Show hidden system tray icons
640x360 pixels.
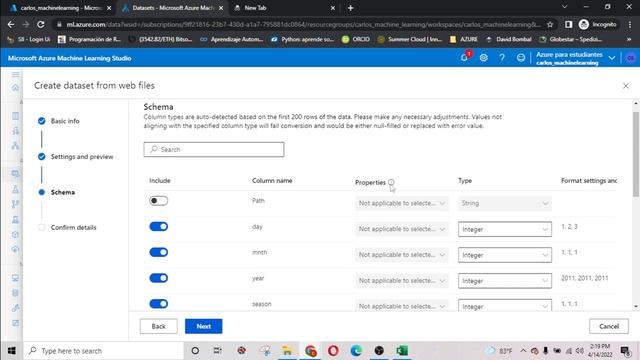pos(523,351)
